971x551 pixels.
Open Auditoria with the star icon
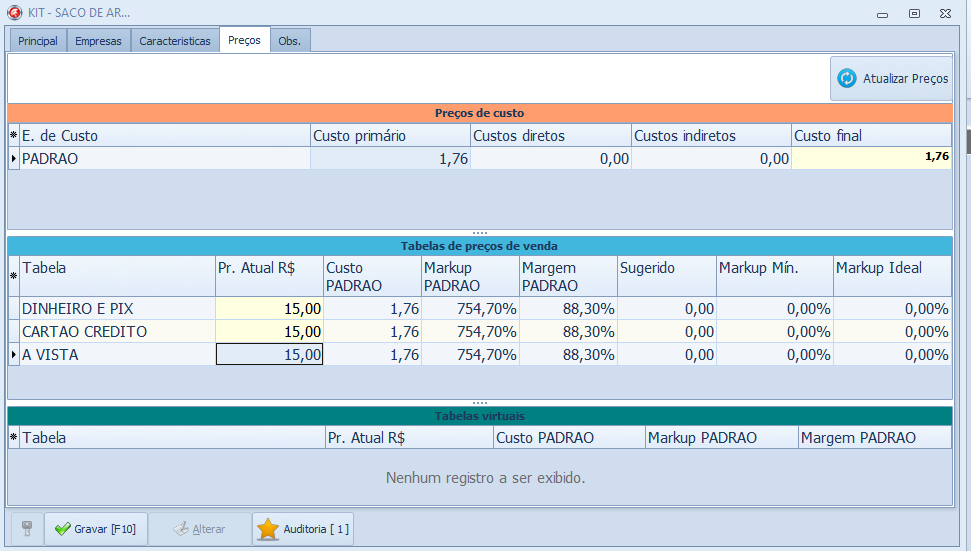pyautogui.click(x=303, y=529)
